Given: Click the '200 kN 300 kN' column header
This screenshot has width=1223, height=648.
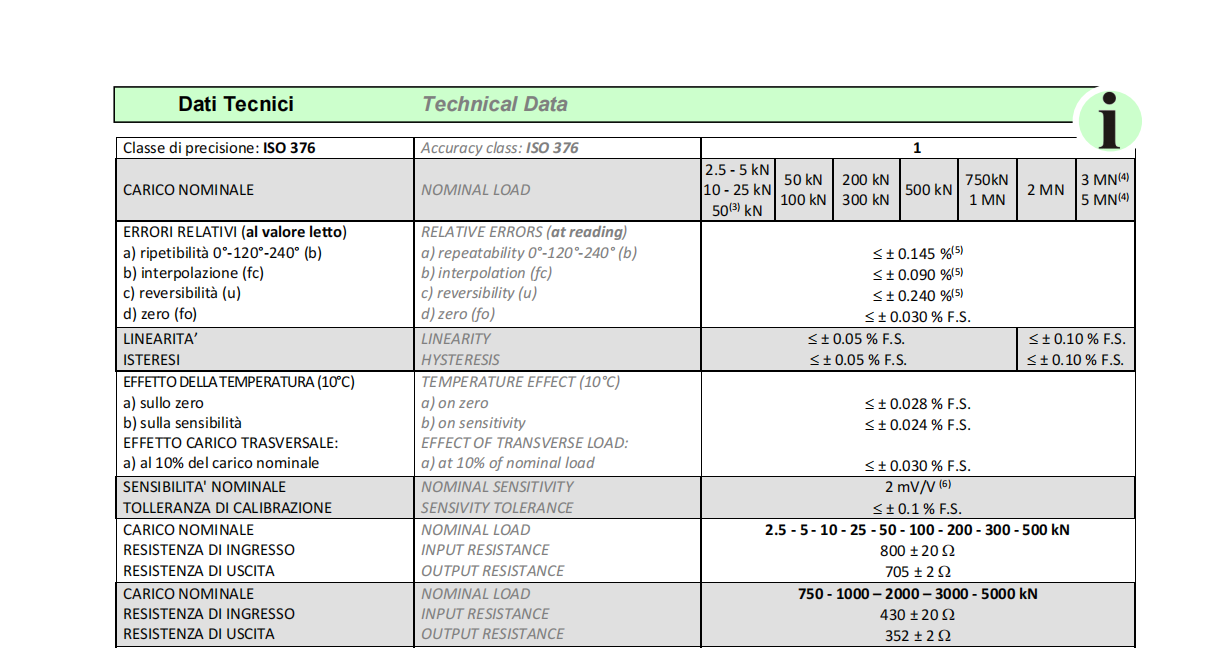Looking at the screenshot, I should click(x=866, y=190).
